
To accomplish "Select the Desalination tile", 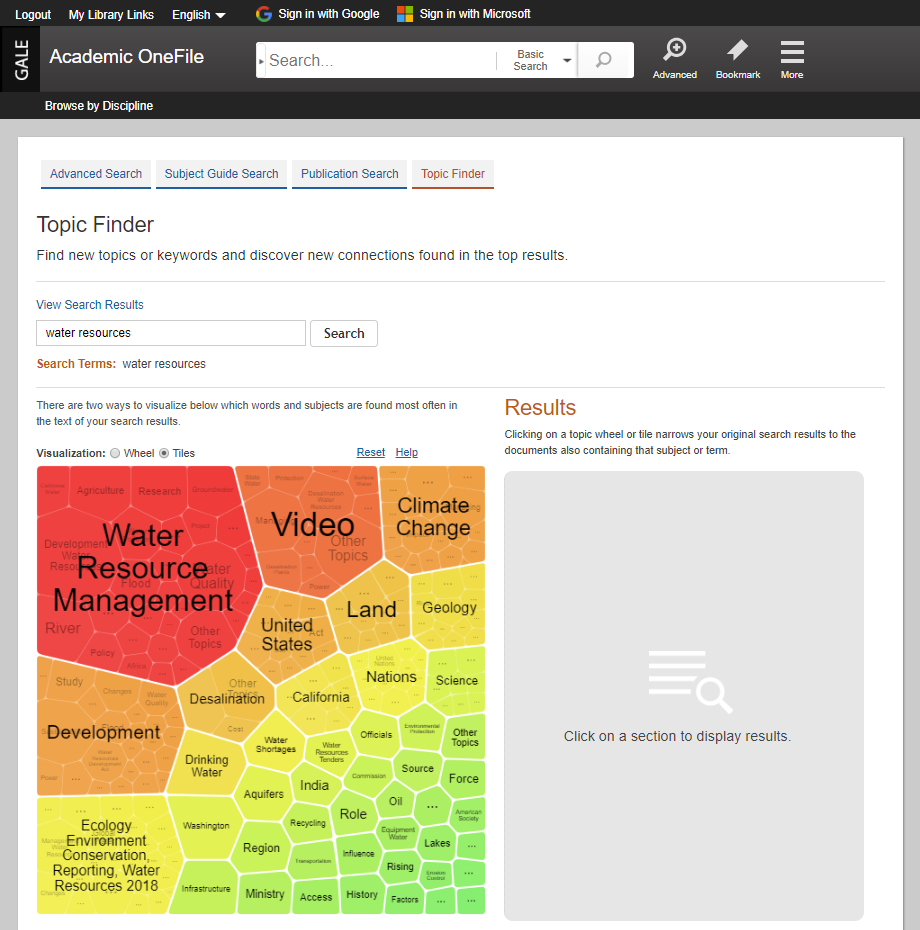I will click(227, 699).
